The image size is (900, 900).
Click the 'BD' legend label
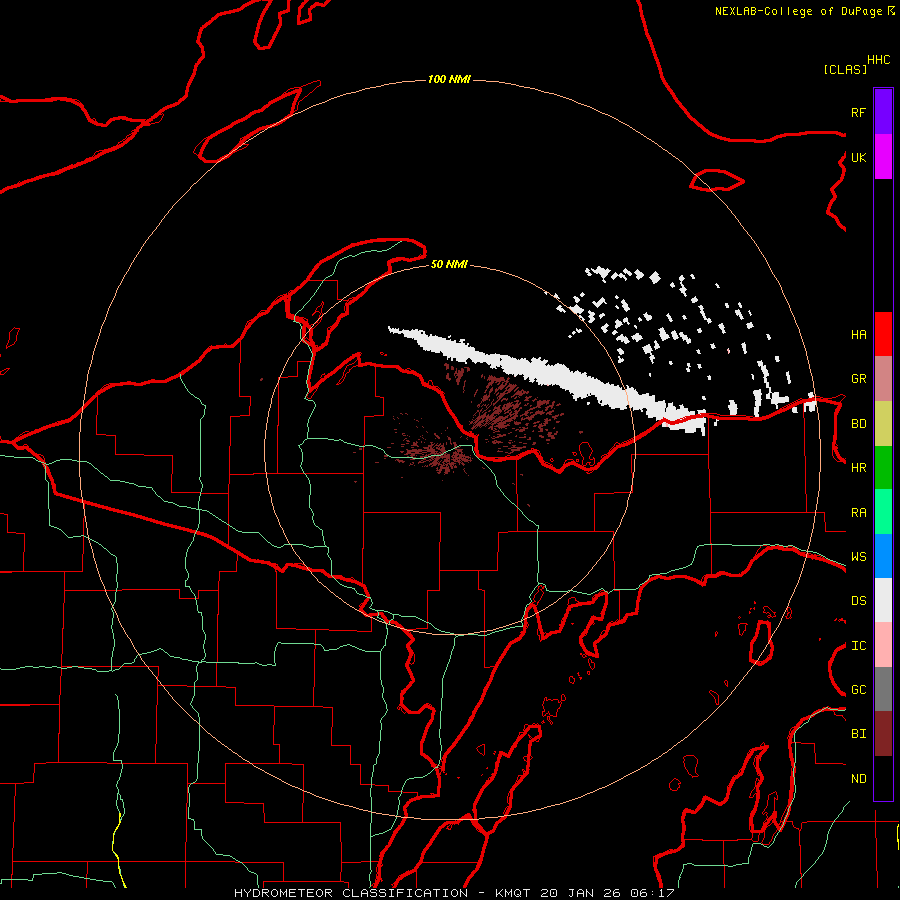point(858,424)
